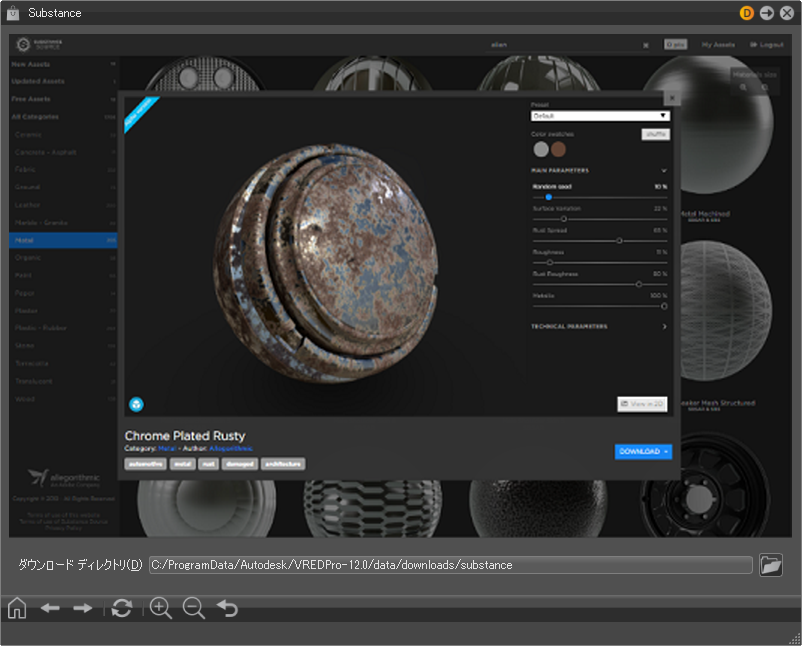802x646 pixels.
Task: Adjust the Metallic slider handle
Action: tap(664, 306)
